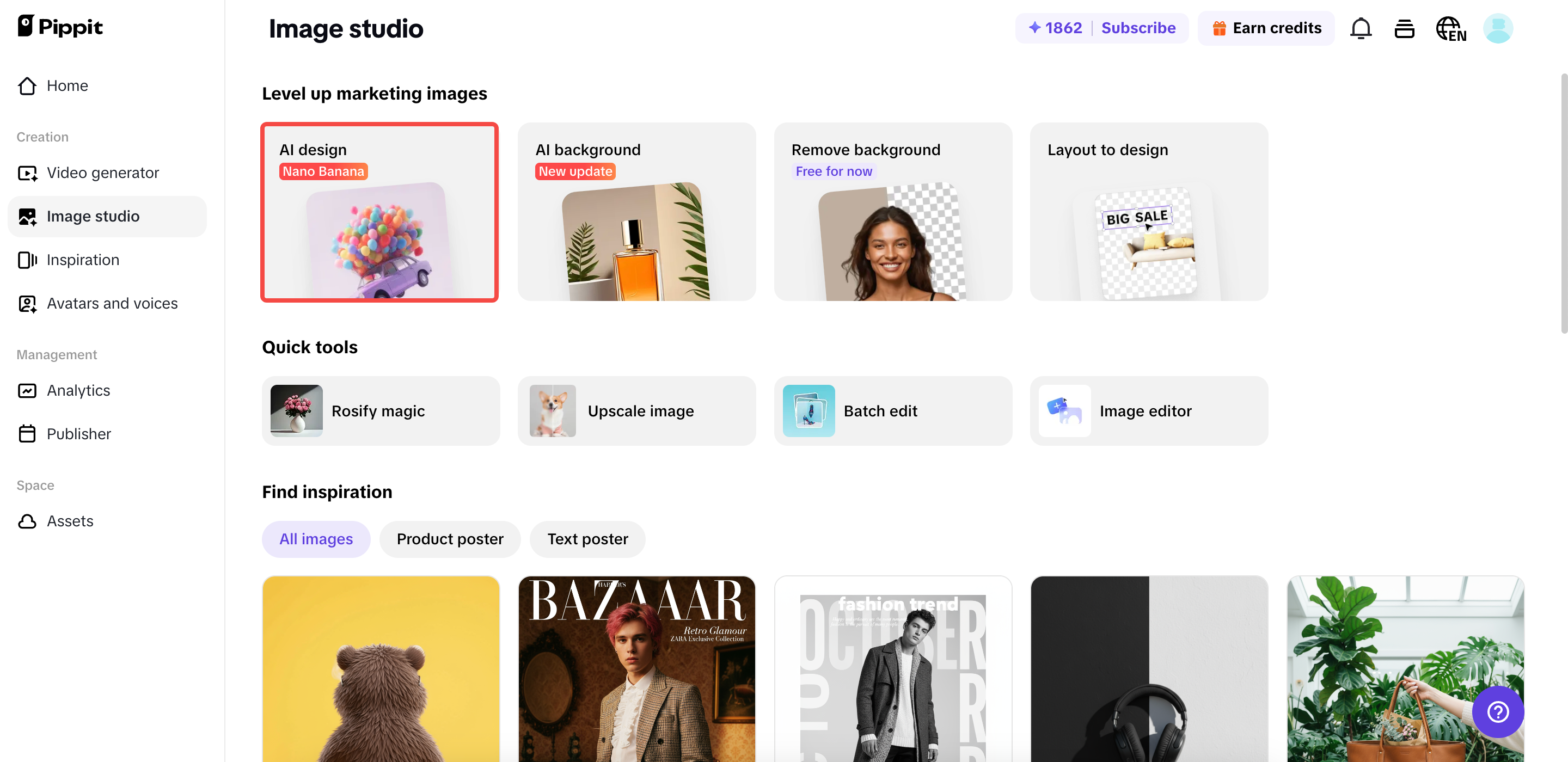This screenshot has height=762, width=1568.
Task: Select the Text poster filter
Action: (587, 539)
